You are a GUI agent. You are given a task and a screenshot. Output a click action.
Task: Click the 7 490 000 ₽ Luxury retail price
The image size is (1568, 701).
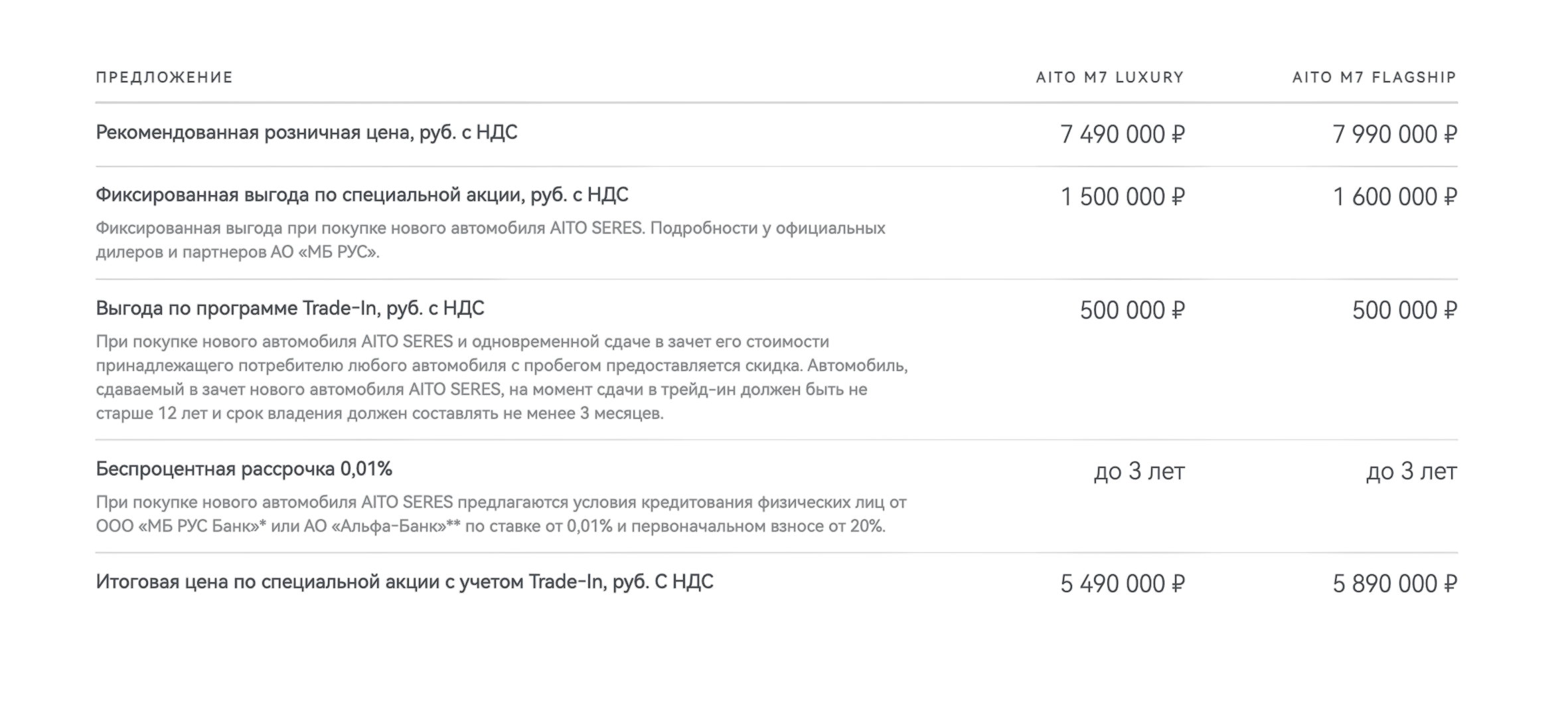1123,134
